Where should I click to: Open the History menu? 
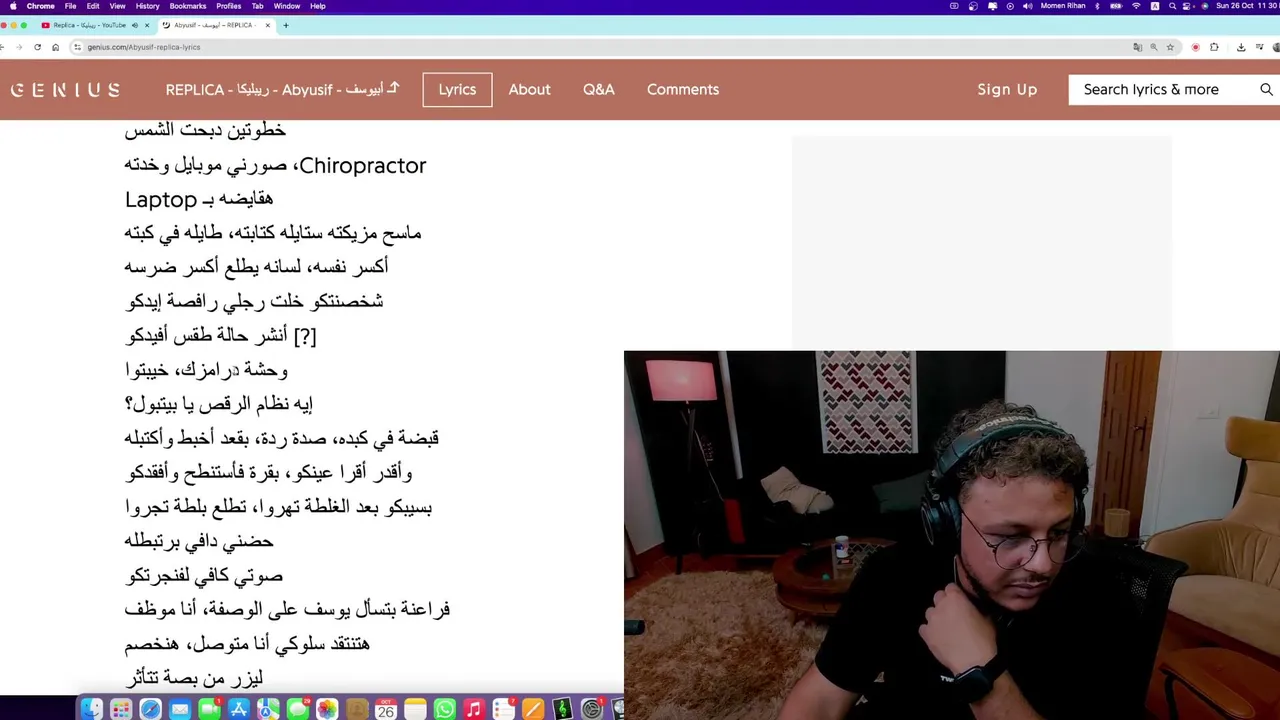pyautogui.click(x=147, y=6)
